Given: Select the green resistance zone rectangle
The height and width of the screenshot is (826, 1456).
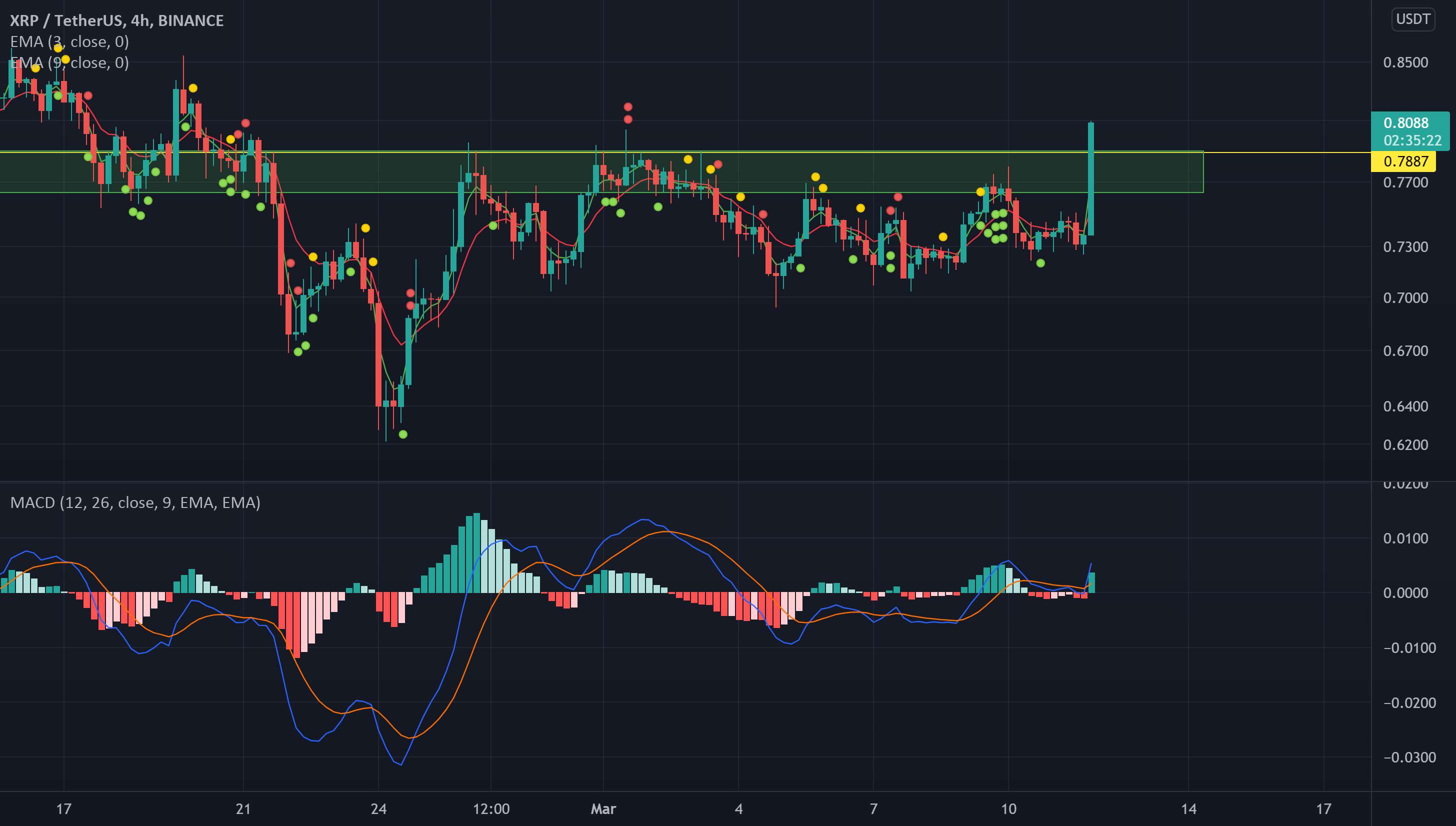Looking at the screenshot, I should click(601, 172).
